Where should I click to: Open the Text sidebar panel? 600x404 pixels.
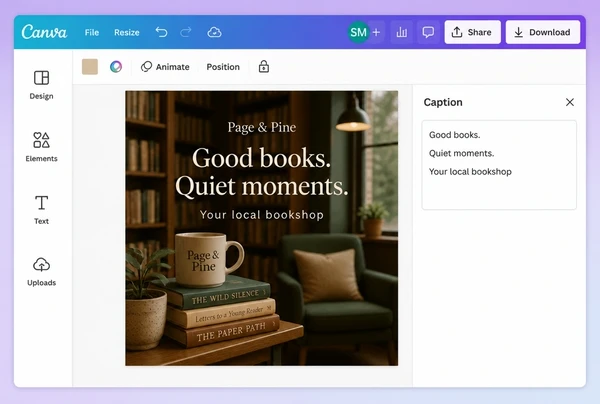click(x=41, y=210)
